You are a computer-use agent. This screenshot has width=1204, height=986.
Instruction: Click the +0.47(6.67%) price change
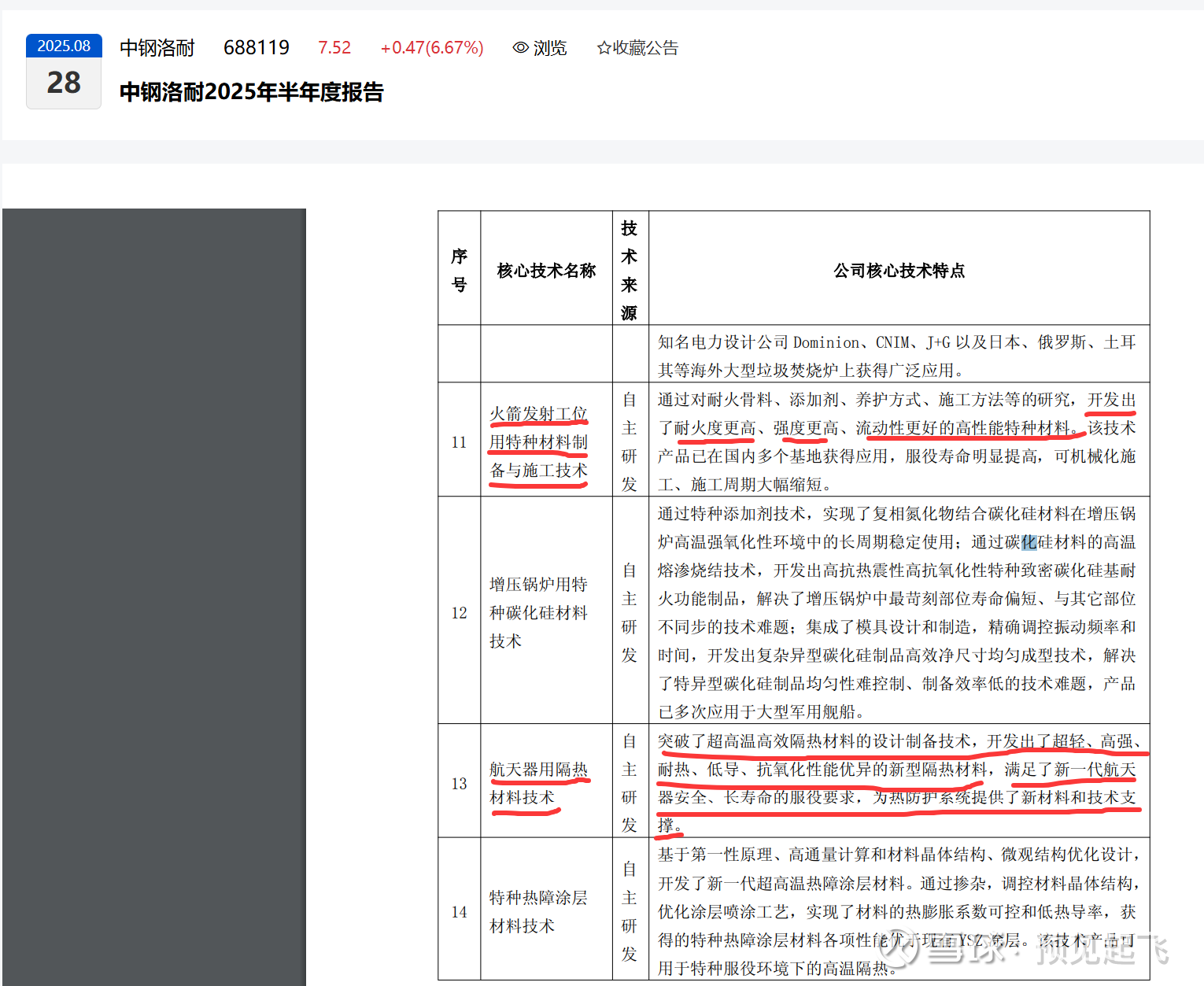click(x=432, y=48)
